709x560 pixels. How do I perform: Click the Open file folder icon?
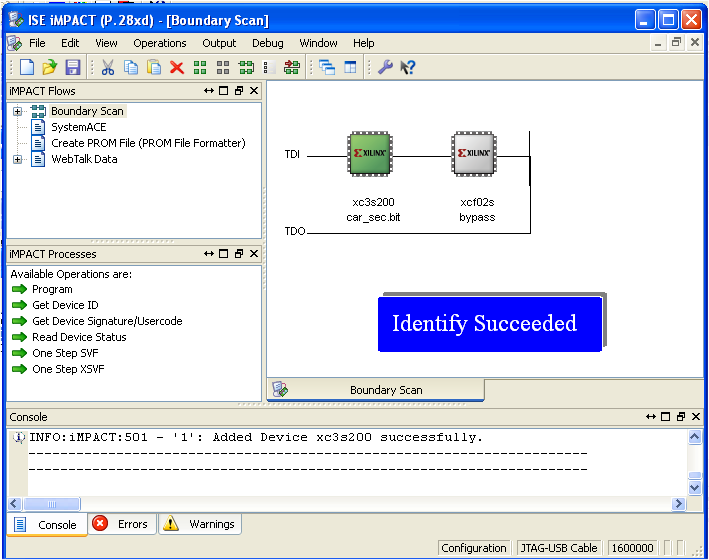(49, 67)
